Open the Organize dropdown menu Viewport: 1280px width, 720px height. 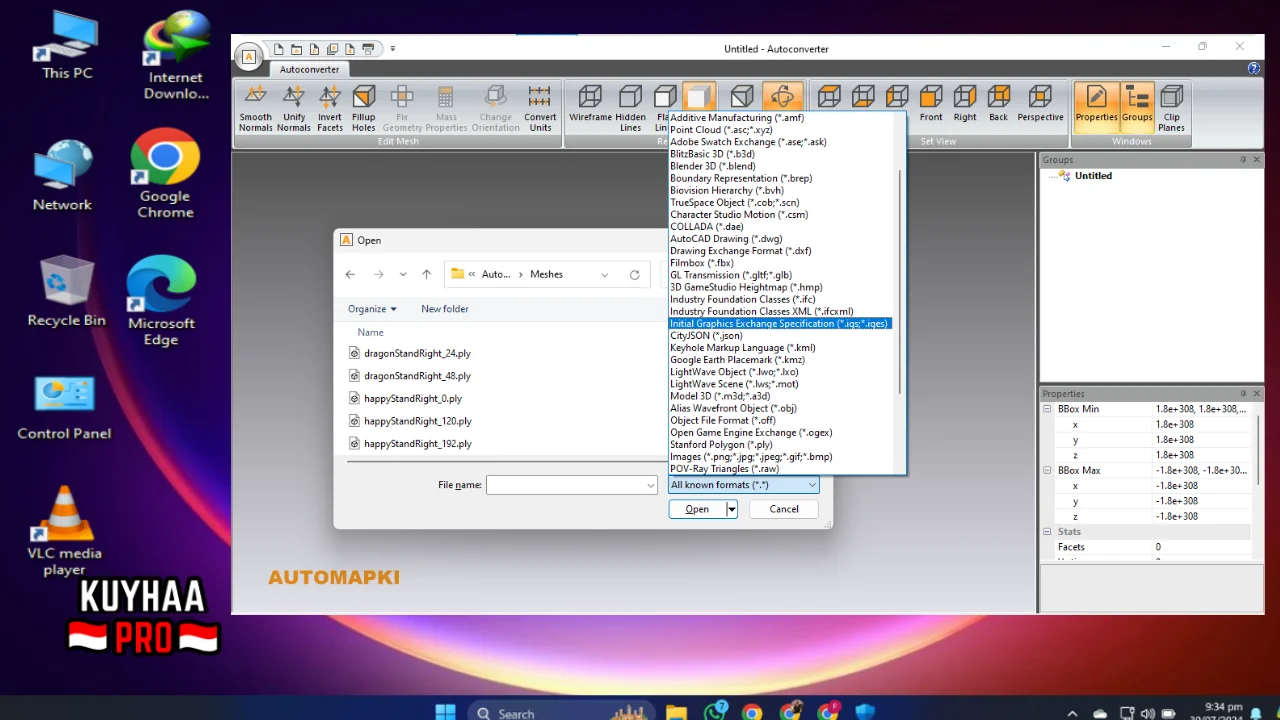pos(372,309)
